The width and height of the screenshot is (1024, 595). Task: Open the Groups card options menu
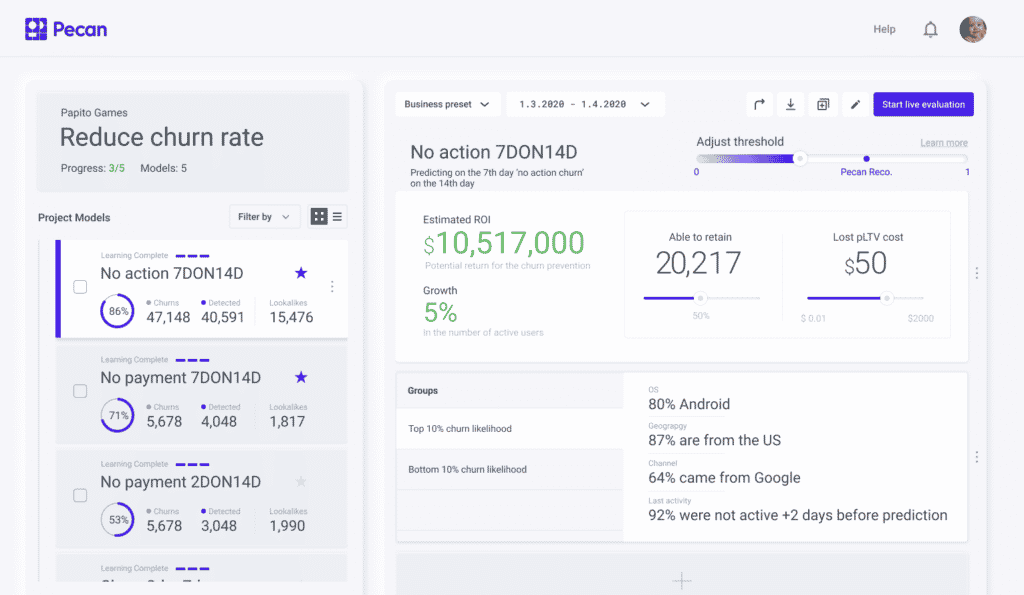977,457
